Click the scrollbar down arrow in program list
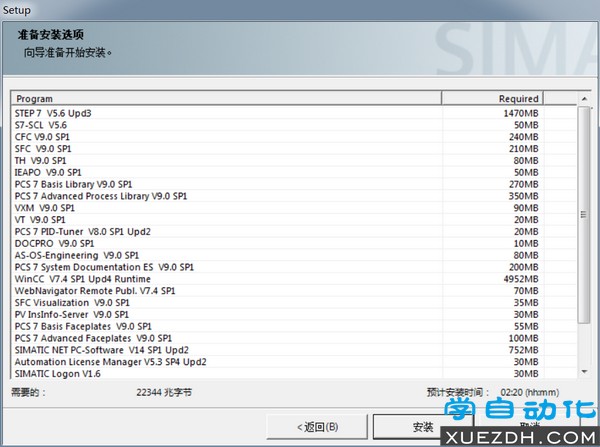The height and width of the screenshot is (447, 600). [x=584, y=372]
